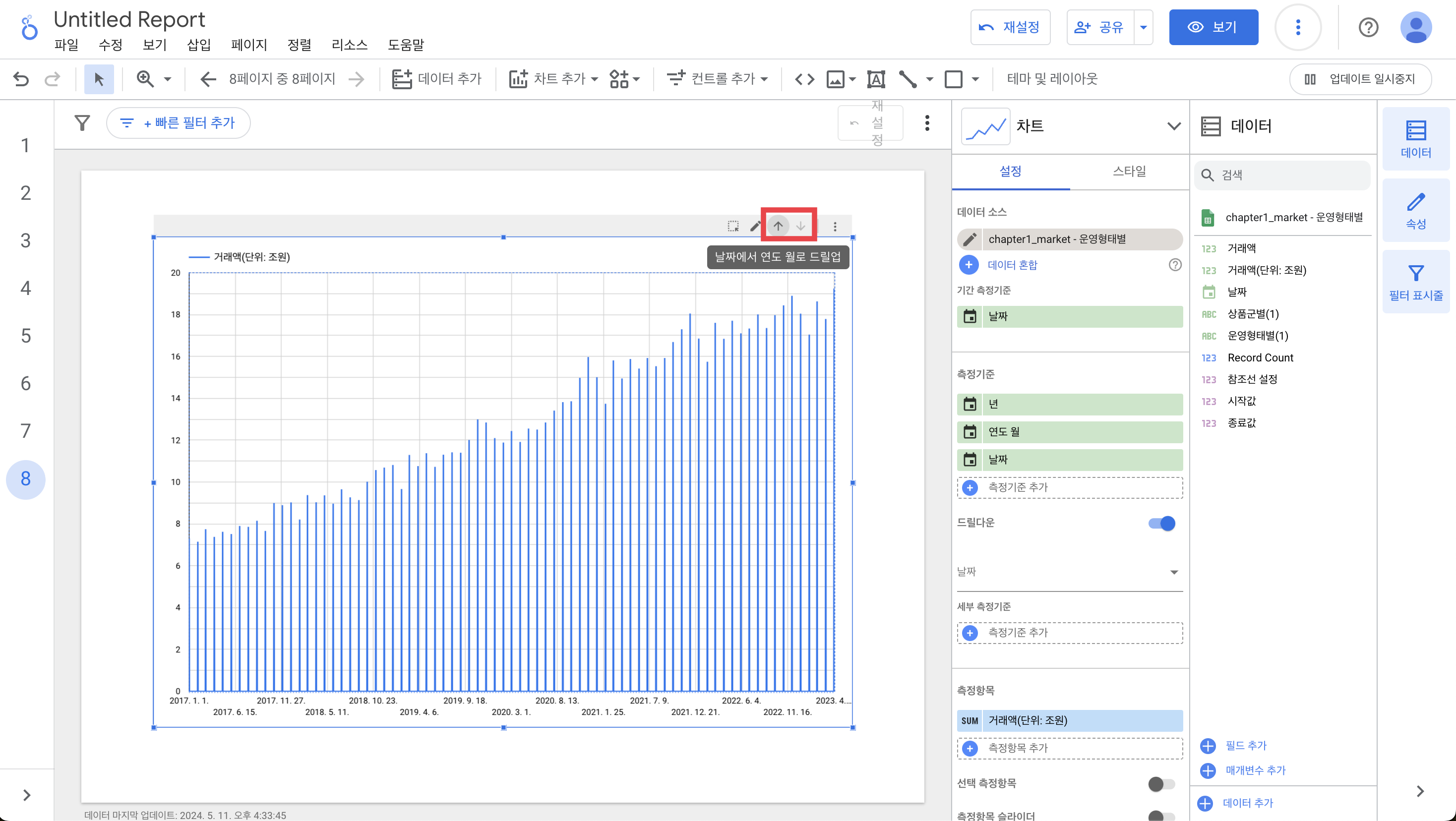
Task: Open the 필터 표시줄 side panel
Action: [1415, 282]
